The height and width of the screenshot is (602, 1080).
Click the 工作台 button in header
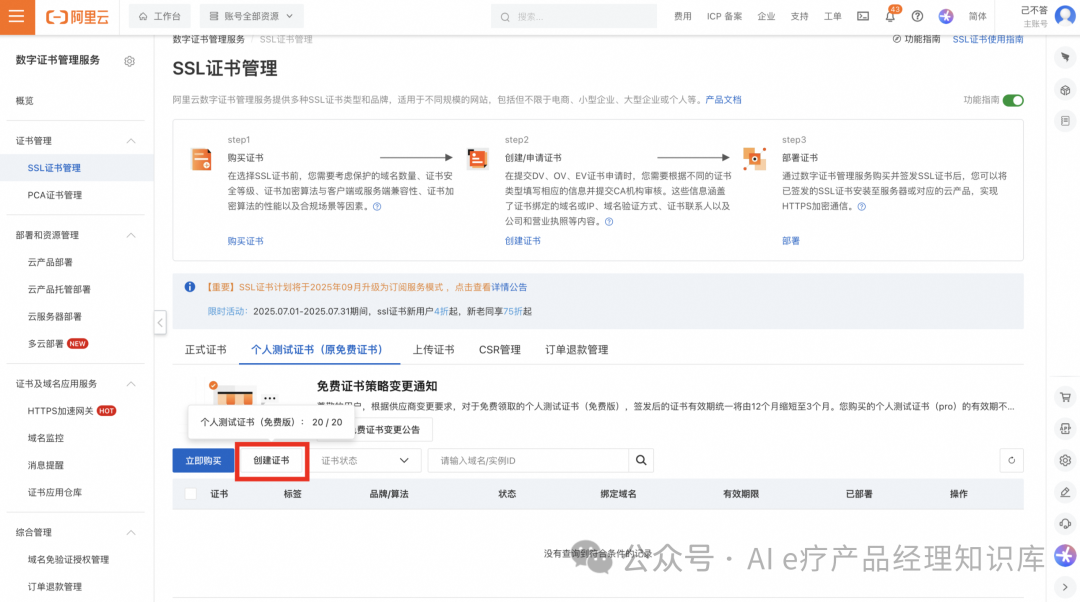(160, 16)
